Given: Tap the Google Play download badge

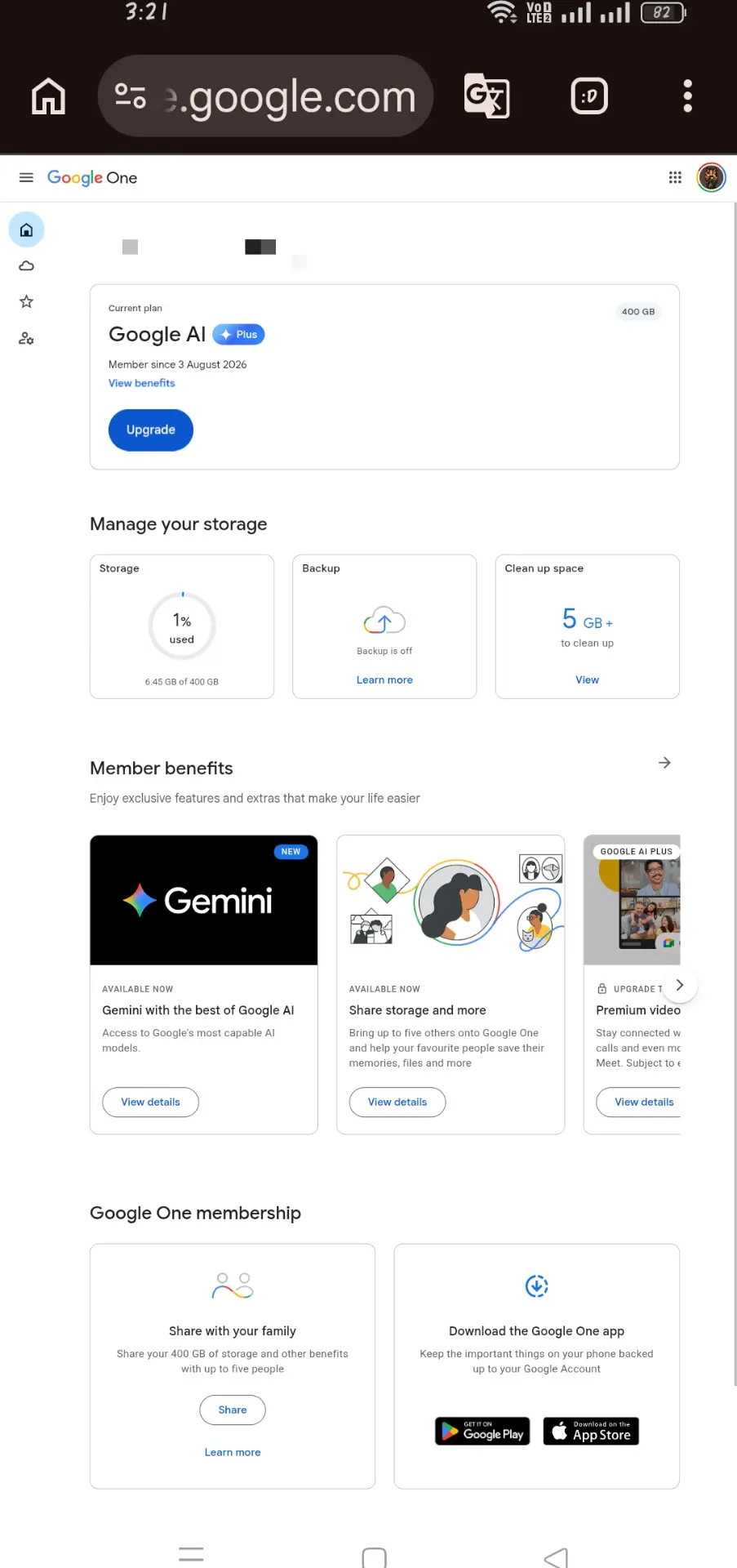Looking at the screenshot, I should [482, 1431].
